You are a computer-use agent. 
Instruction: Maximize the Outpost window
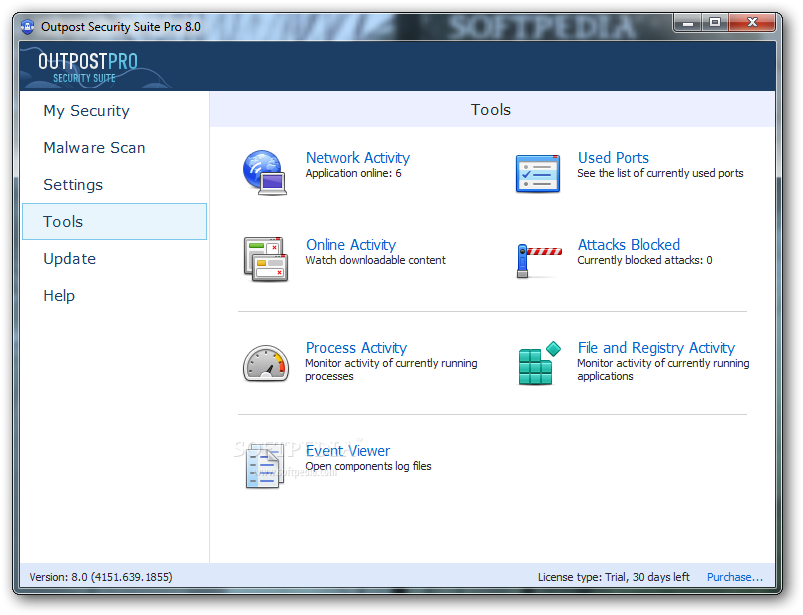coord(715,23)
